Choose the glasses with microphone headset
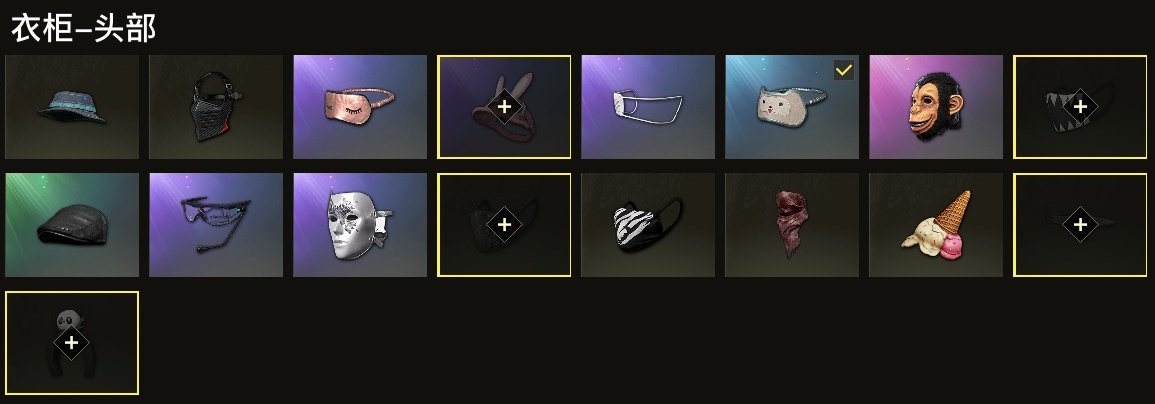Viewport: 1155px width, 404px height. (x=216, y=225)
